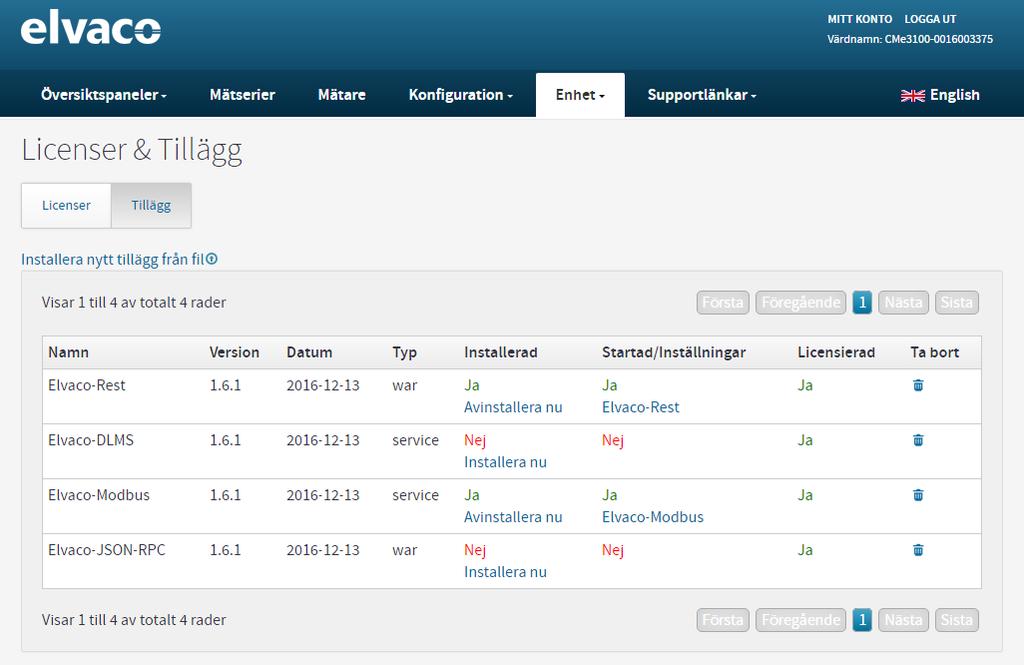Click the circled arrow icon beside Installera nytt tillägg
This screenshot has height=665, width=1024.
pyautogui.click(x=212, y=259)
